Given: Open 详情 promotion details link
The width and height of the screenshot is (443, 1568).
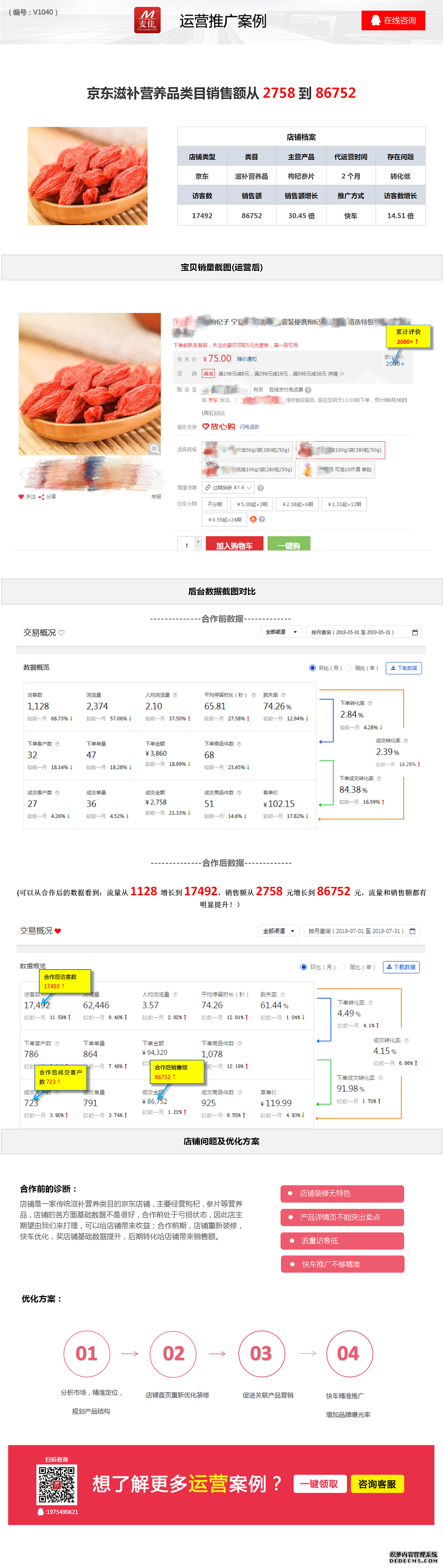Looking at the screenshot, I should point(336,374).
